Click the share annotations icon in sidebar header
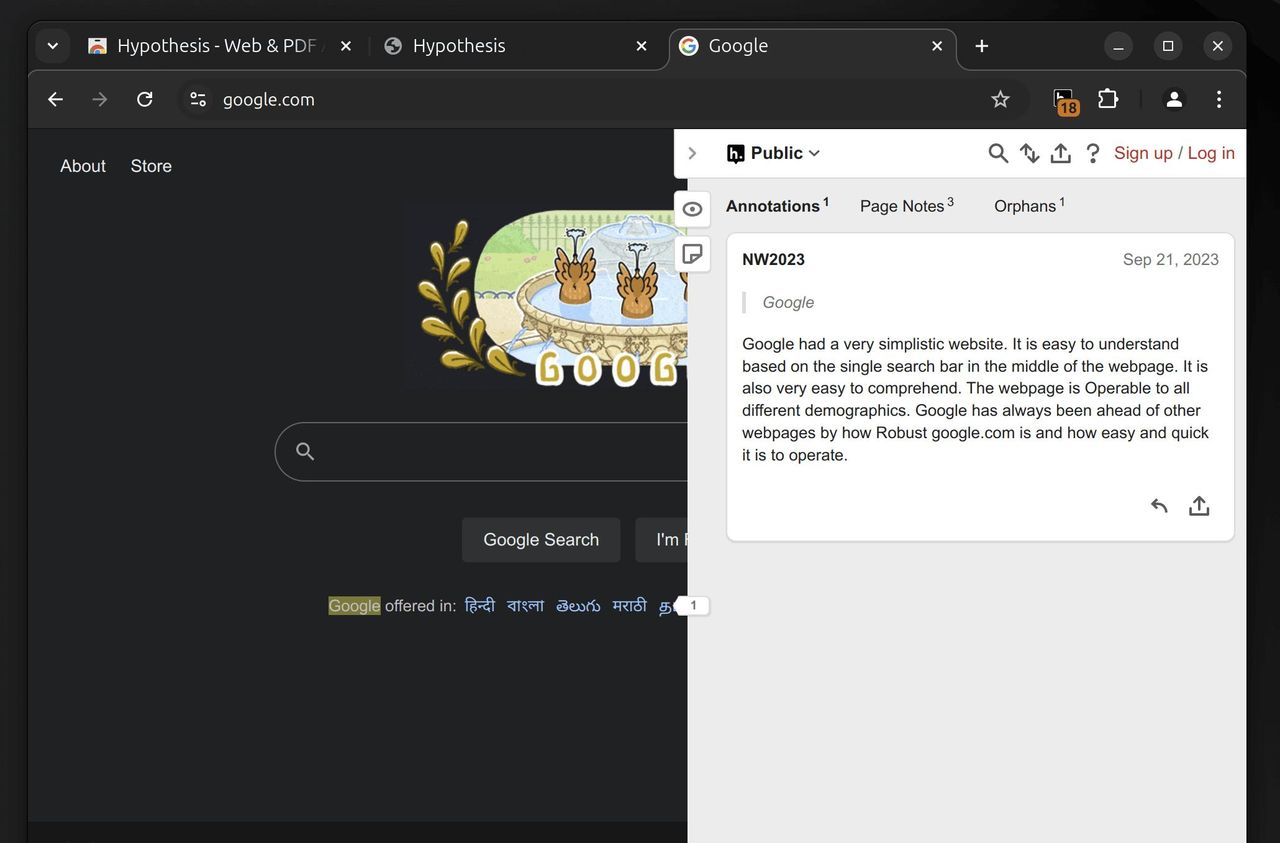This screenshot has width=1280, height=843. [1061, 153]
